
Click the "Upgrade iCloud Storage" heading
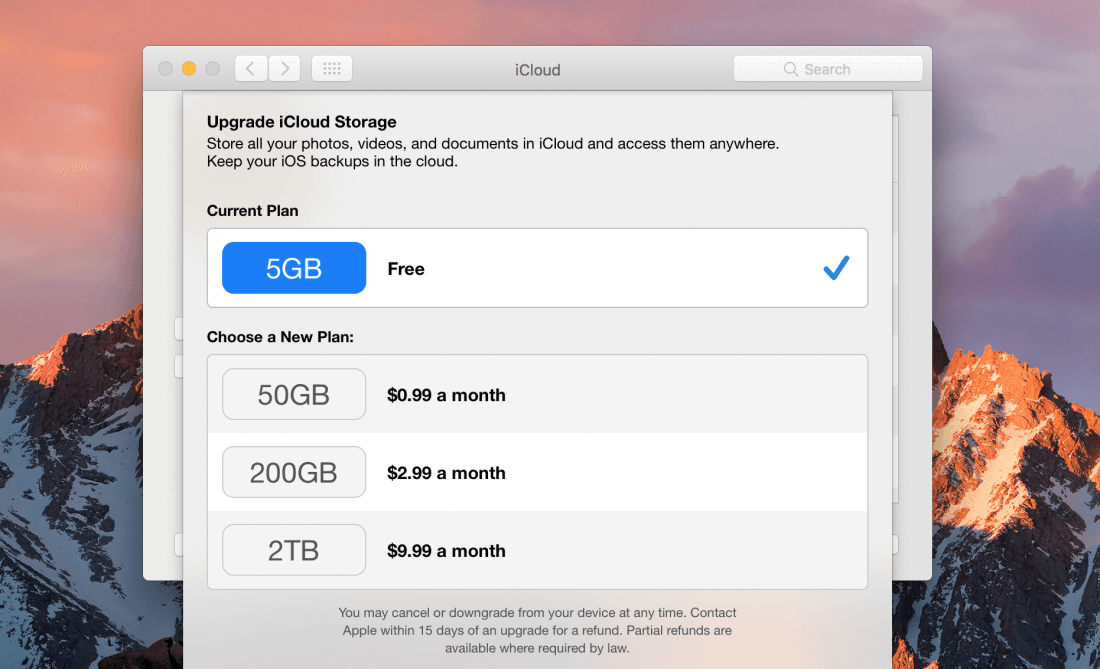(302, 121)
